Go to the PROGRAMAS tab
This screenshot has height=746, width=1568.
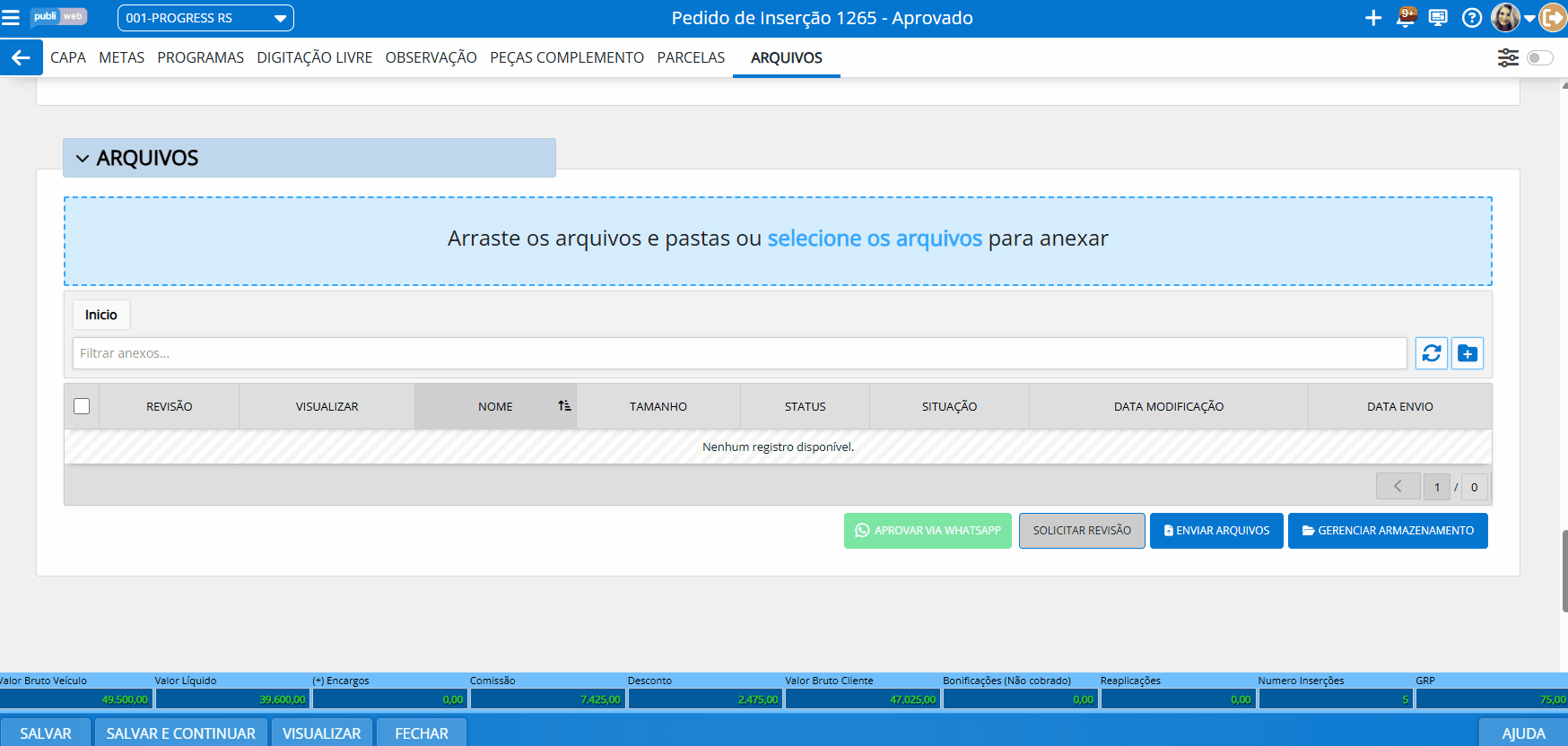(200, 57)
